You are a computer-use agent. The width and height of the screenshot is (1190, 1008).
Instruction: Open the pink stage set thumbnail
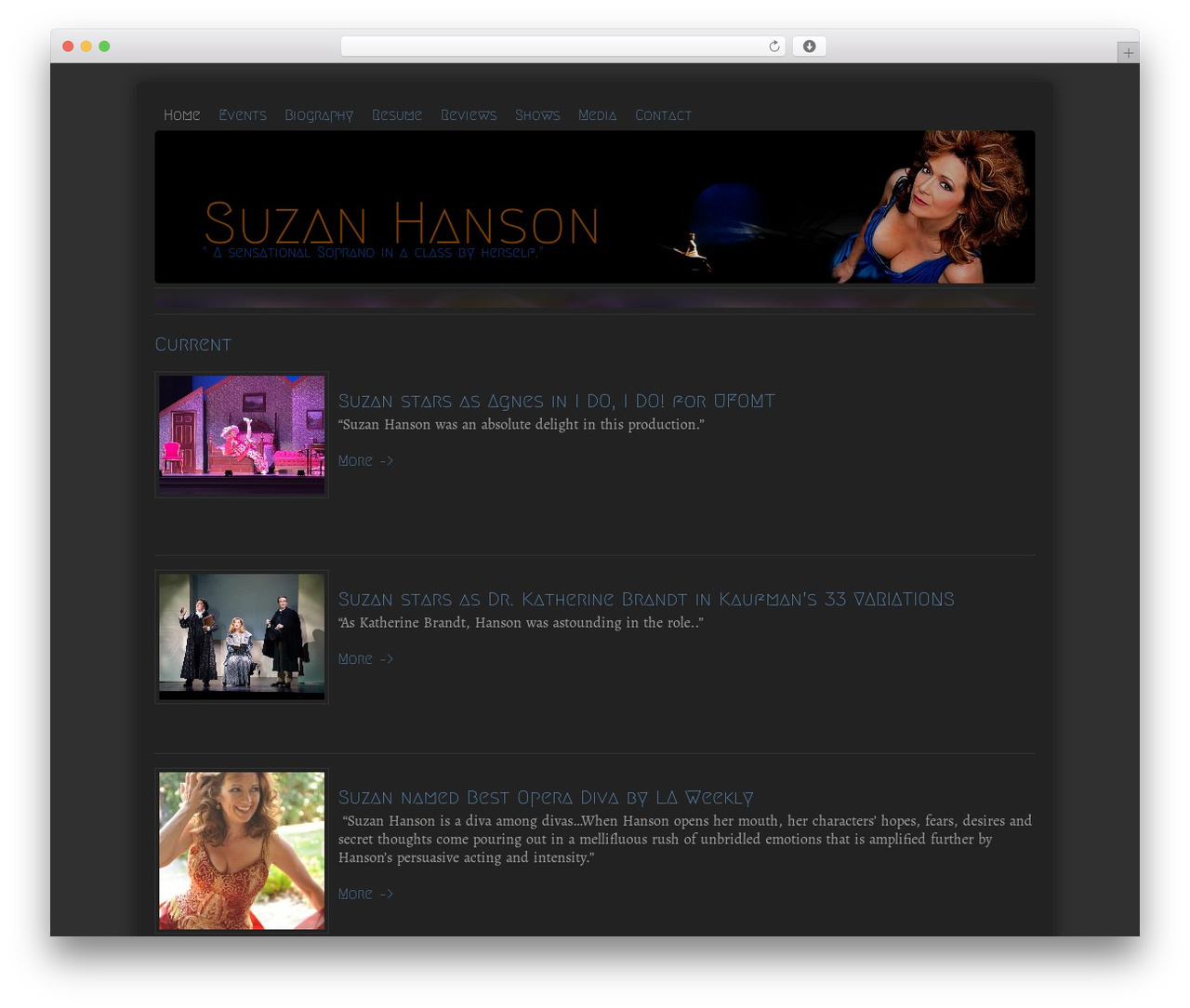click(242, 434)
